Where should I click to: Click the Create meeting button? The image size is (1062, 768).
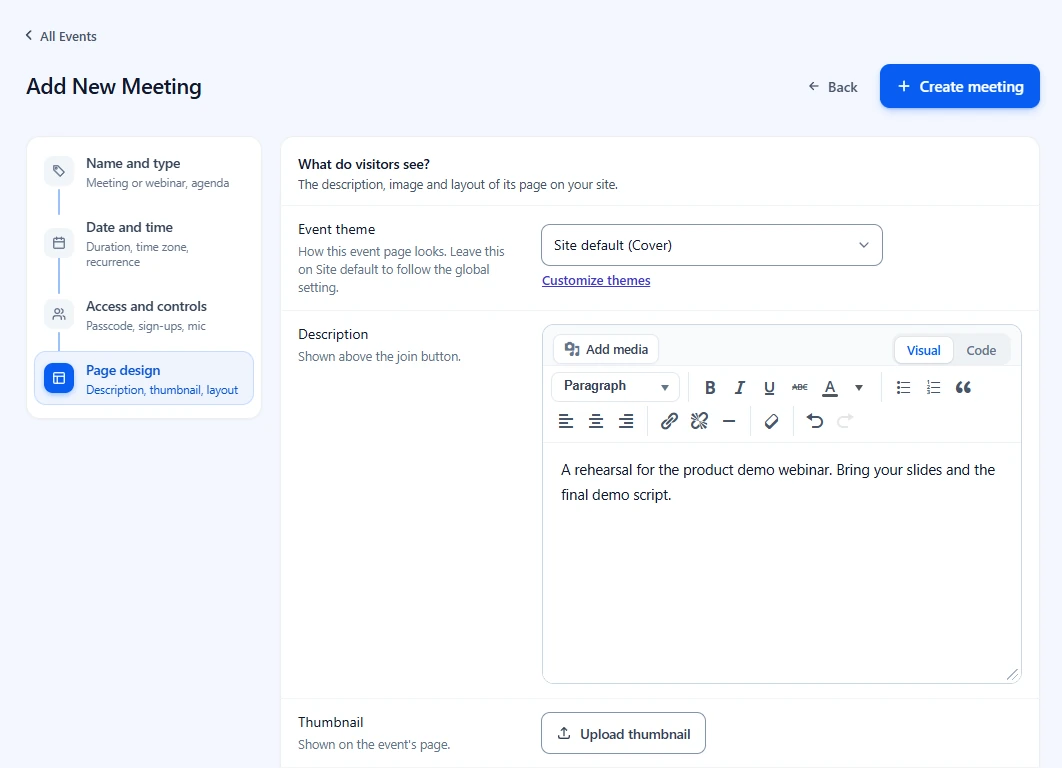pos(960,86)
